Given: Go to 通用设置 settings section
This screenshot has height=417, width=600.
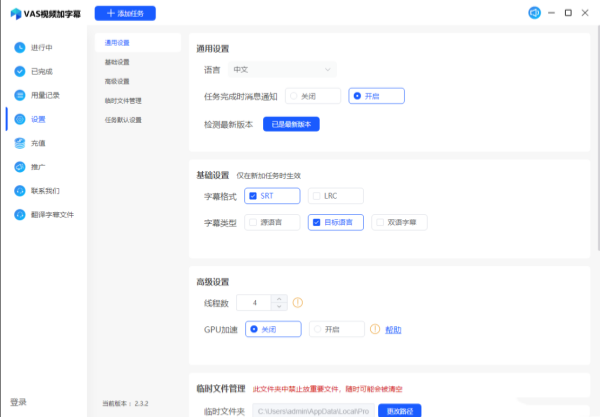Looking at the screenshot, I should click(138, 42).
